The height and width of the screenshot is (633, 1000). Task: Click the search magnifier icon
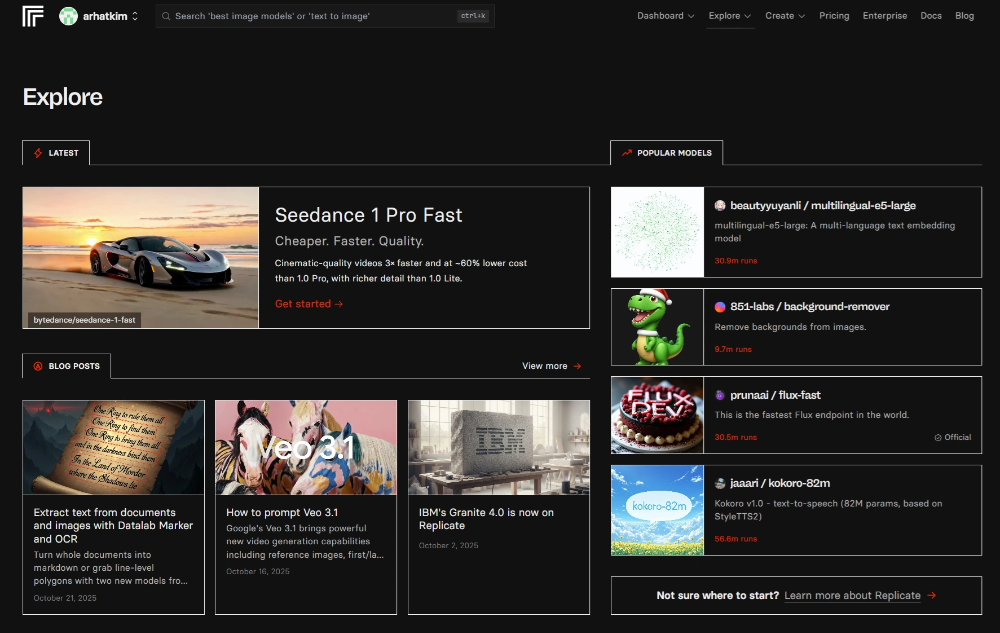tap(166, 16)
